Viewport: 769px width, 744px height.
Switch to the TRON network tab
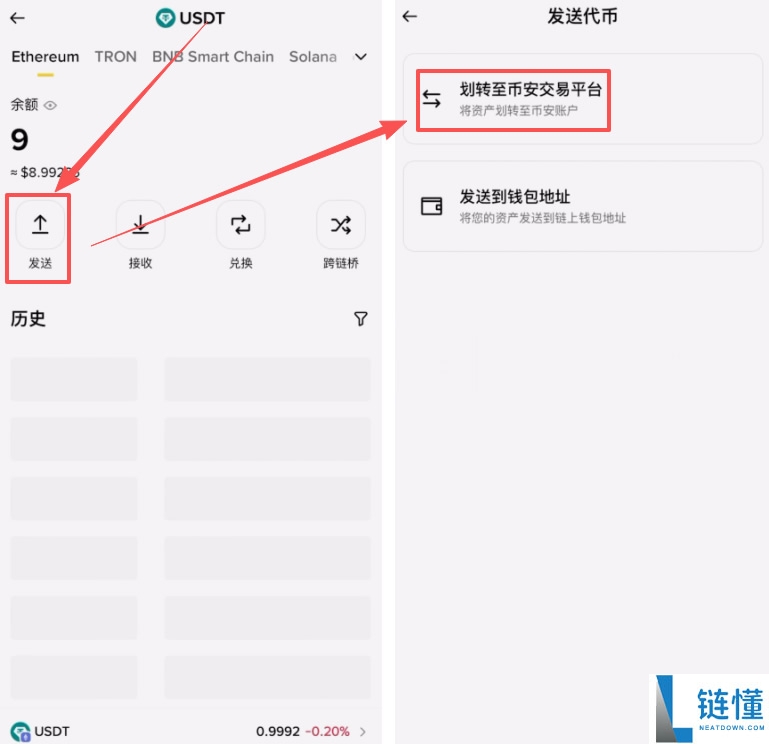(116, 57)
